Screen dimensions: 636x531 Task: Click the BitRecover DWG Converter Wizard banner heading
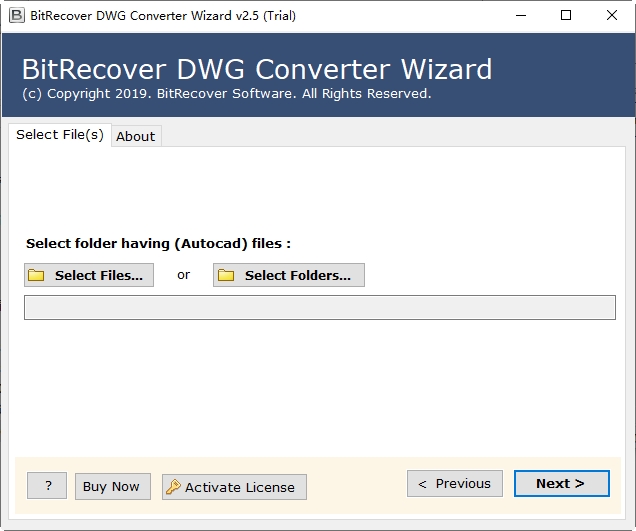tap(257, 69)
